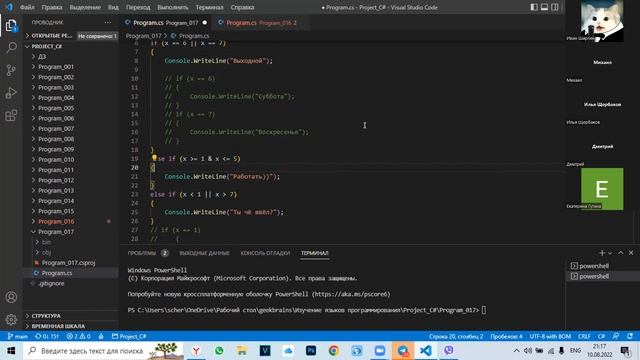Screen dimensions: 640x360
Task: Click the line and column indicator
Action: 456,336
